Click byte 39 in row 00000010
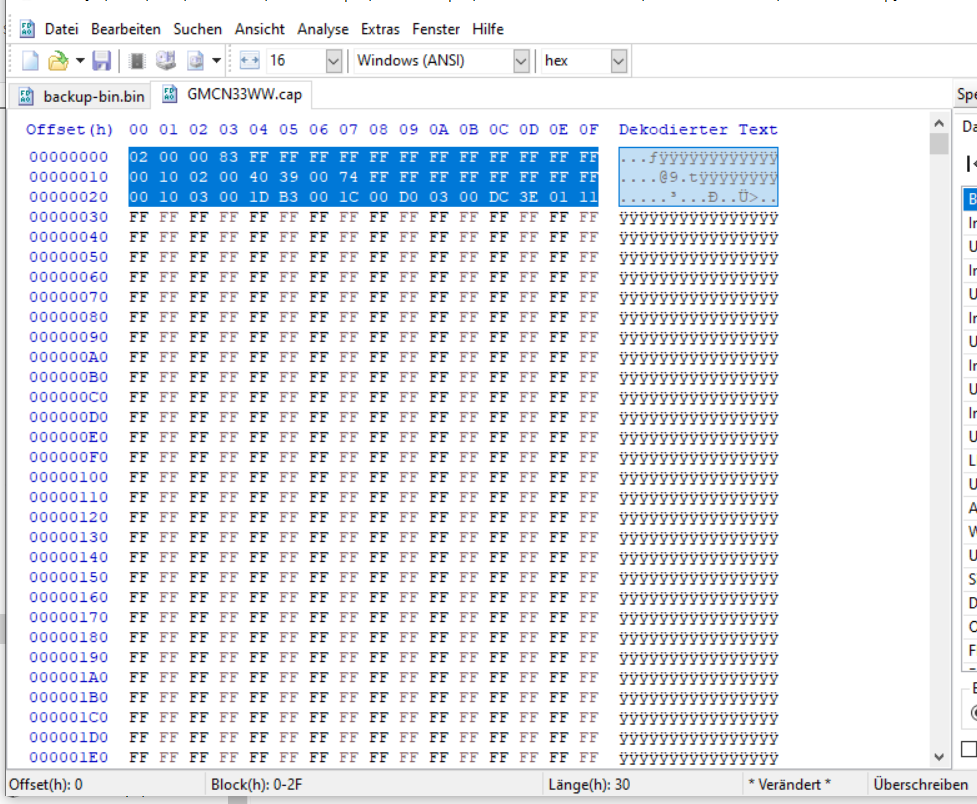This screenshot has height=804, width=977. click(x=288, y=177)
